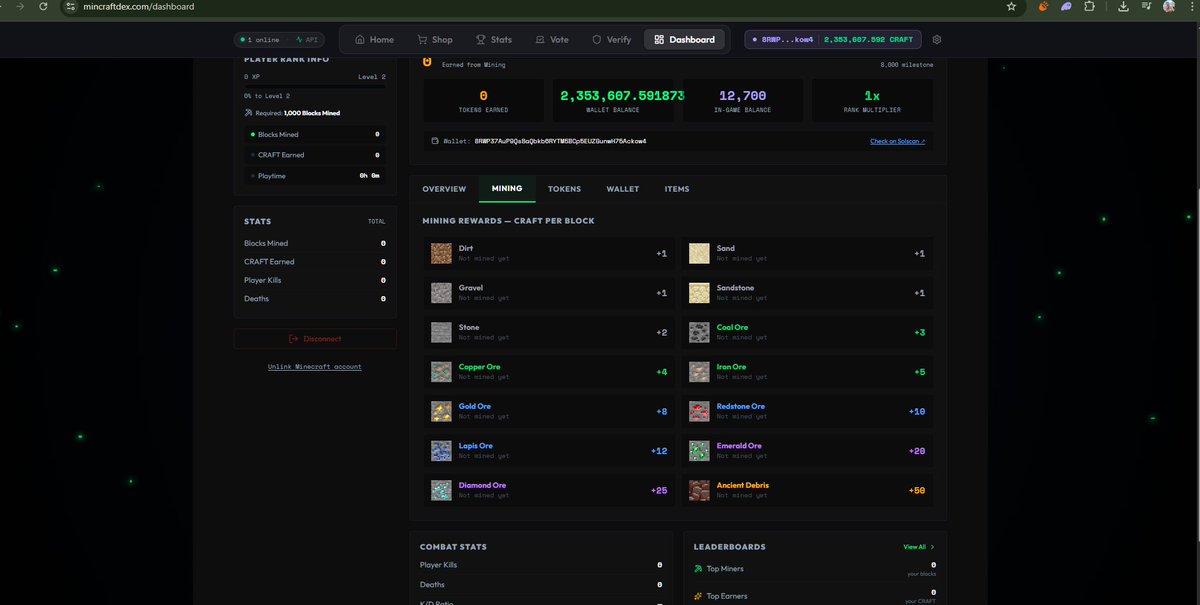Click the Required 1,000 Blocks Mined text
Image resolution: width=1200 pixels, height=605 pixels.
(296, 113)
